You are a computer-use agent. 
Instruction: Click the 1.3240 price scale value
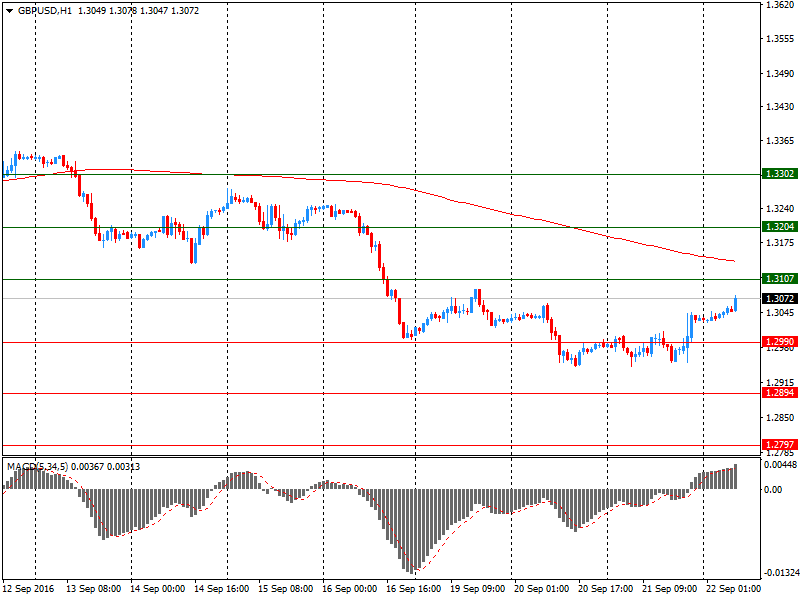click(780, 209)
